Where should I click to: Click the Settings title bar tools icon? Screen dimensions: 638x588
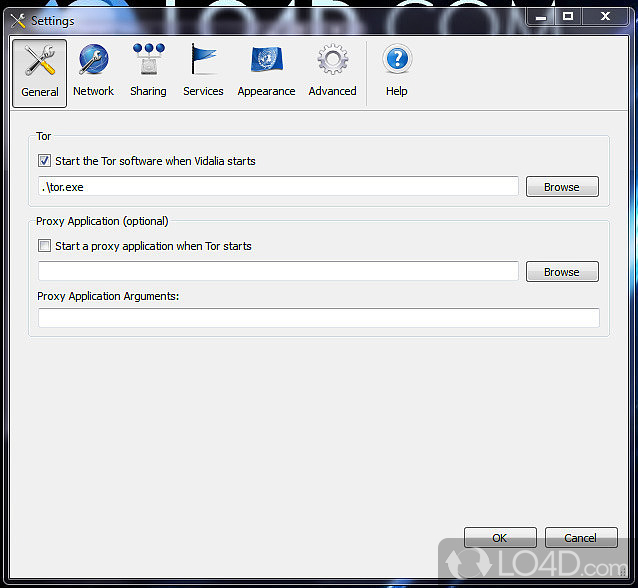tap(18, 20)
